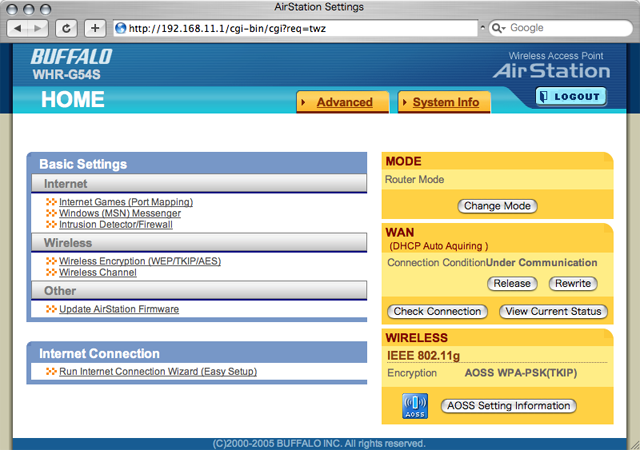Click the Basic Settings panel title
640x450 pixels.
(x=83, y=164)
